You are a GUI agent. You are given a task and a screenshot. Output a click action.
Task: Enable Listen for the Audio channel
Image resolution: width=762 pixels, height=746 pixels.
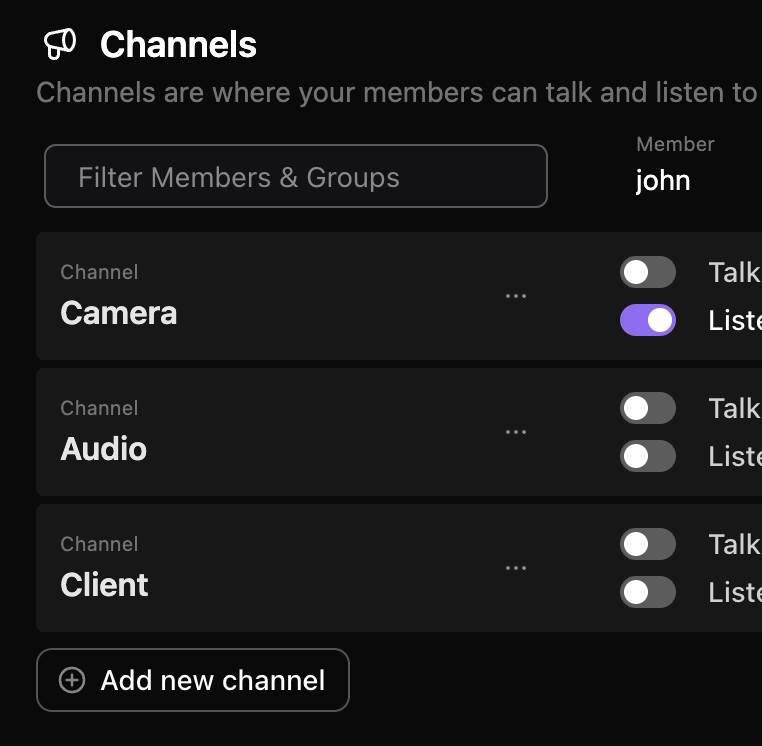(x=647, y=456)
